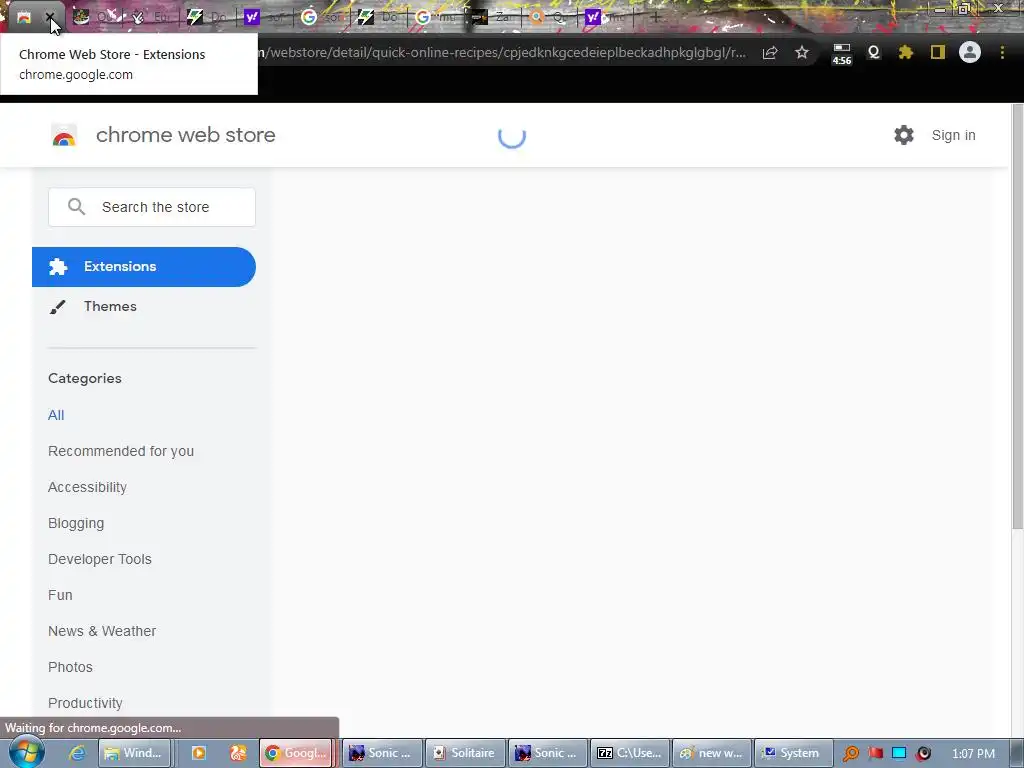
Task: Choose the Blogging category
Action: pos(76,523)
